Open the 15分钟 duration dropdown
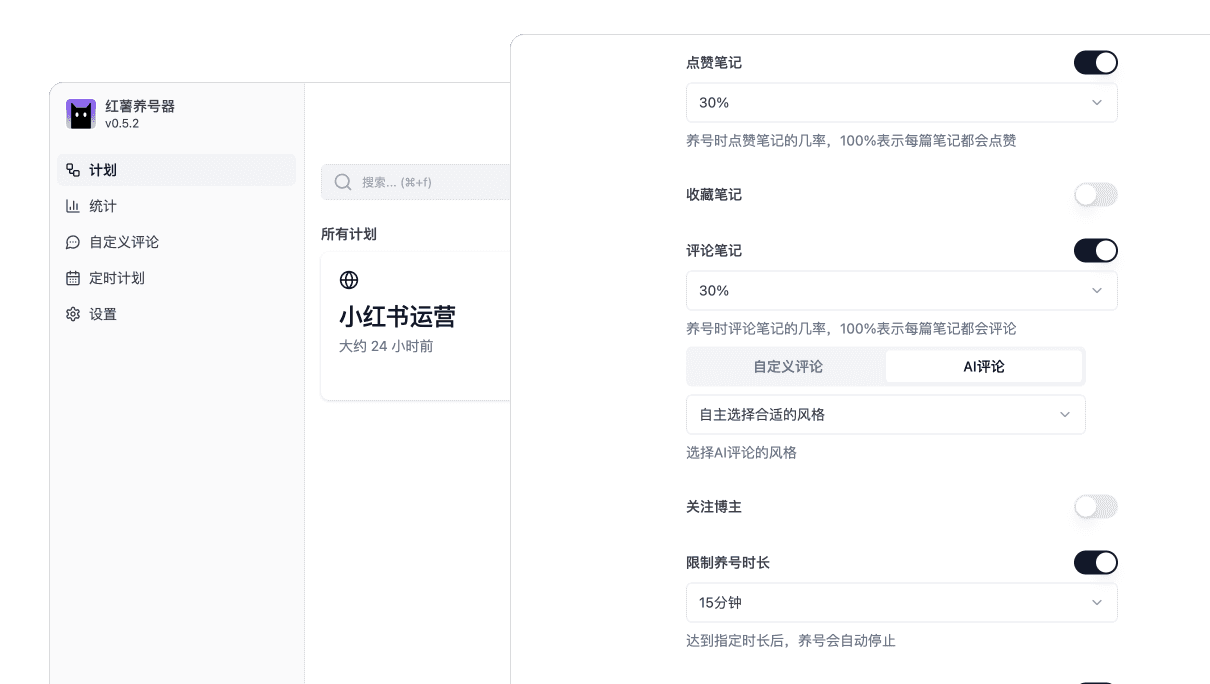This screenshot has height=684, width=1210. (x=902, y=603)
